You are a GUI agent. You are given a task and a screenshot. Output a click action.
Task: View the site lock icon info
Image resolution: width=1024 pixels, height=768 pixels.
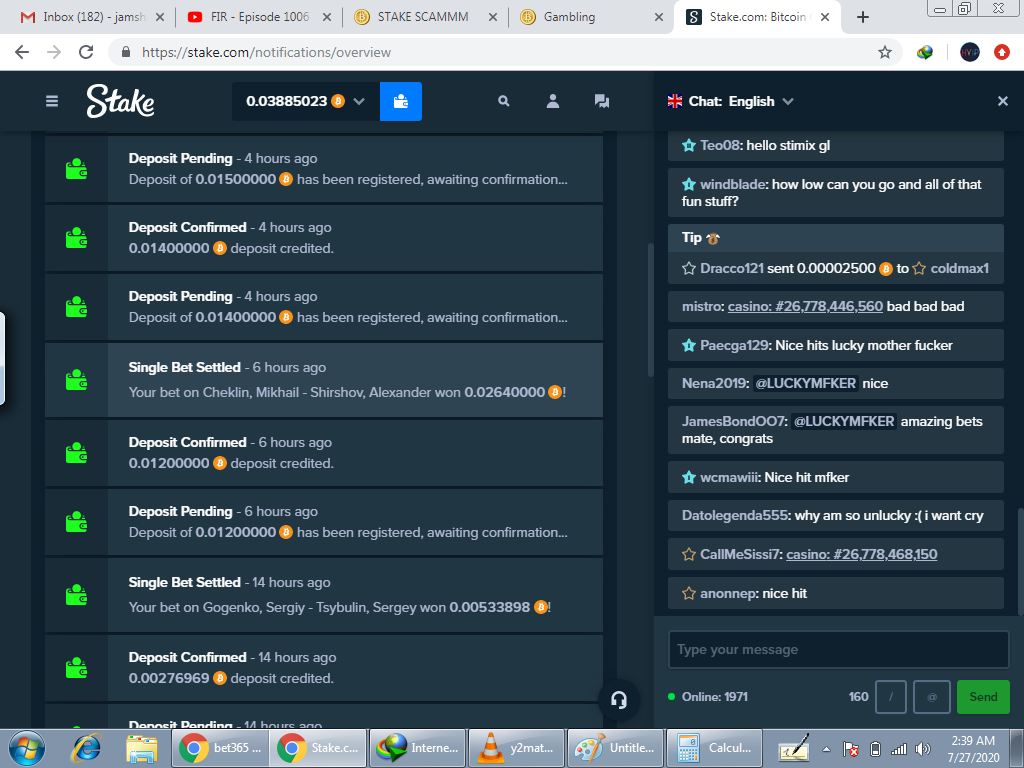pyautogui.click(x=126, y=52)
